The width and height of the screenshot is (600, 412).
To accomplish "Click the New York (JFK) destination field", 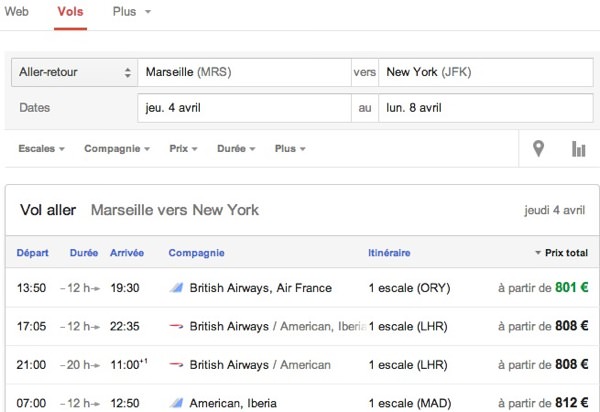I will (486, 72).
